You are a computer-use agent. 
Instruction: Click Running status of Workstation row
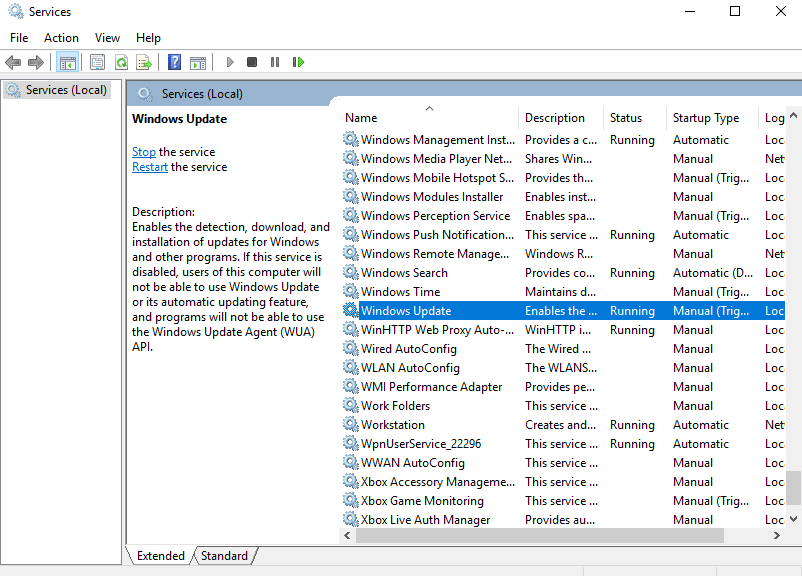point(632,425)
